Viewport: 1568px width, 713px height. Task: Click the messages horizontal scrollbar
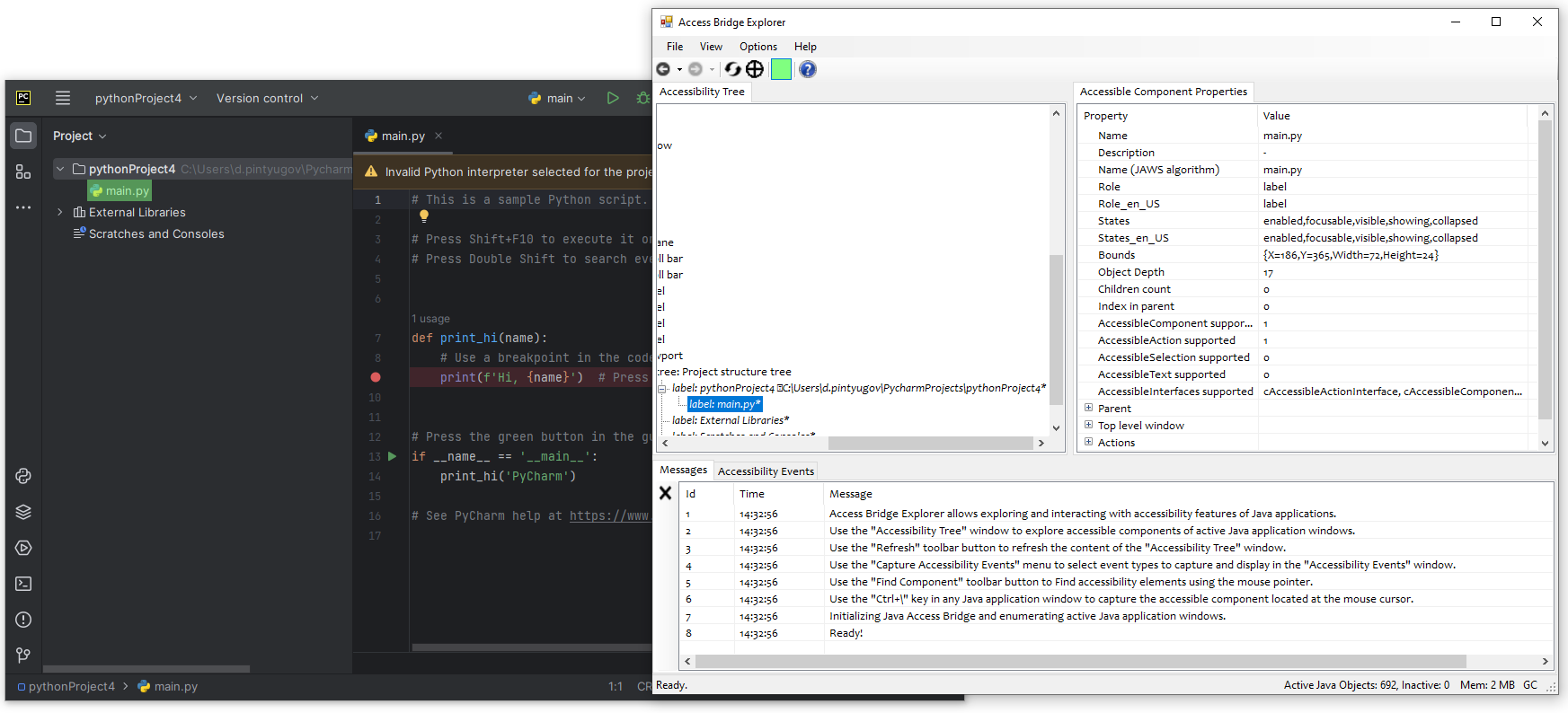pos(1080,662)
